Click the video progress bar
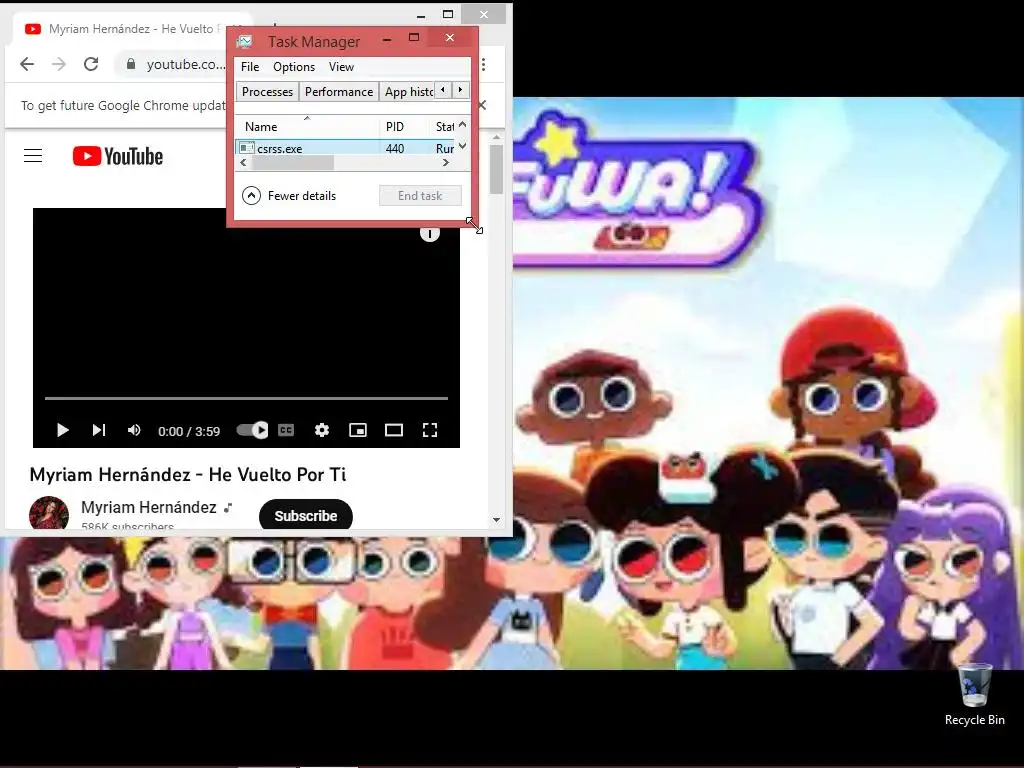 click(246, 398)
